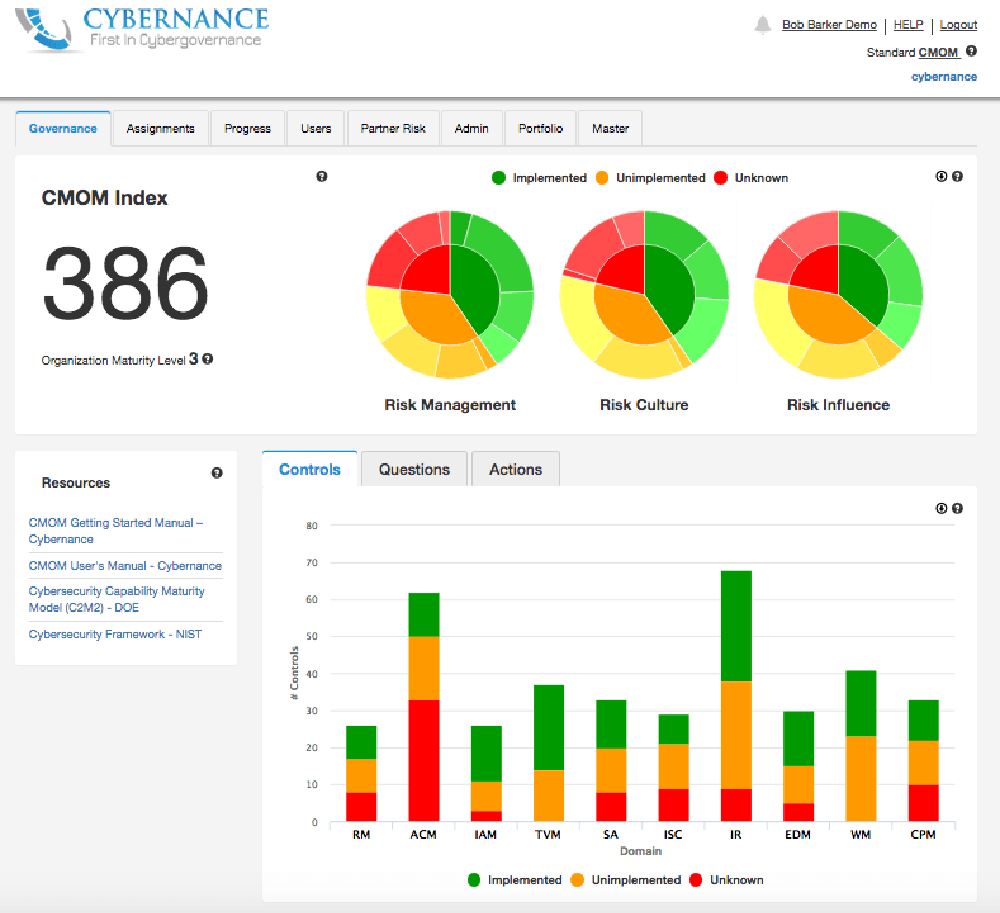Click the Cybernance logo
This screenshot has height=913, width=1000.
[x=142, y=29]
